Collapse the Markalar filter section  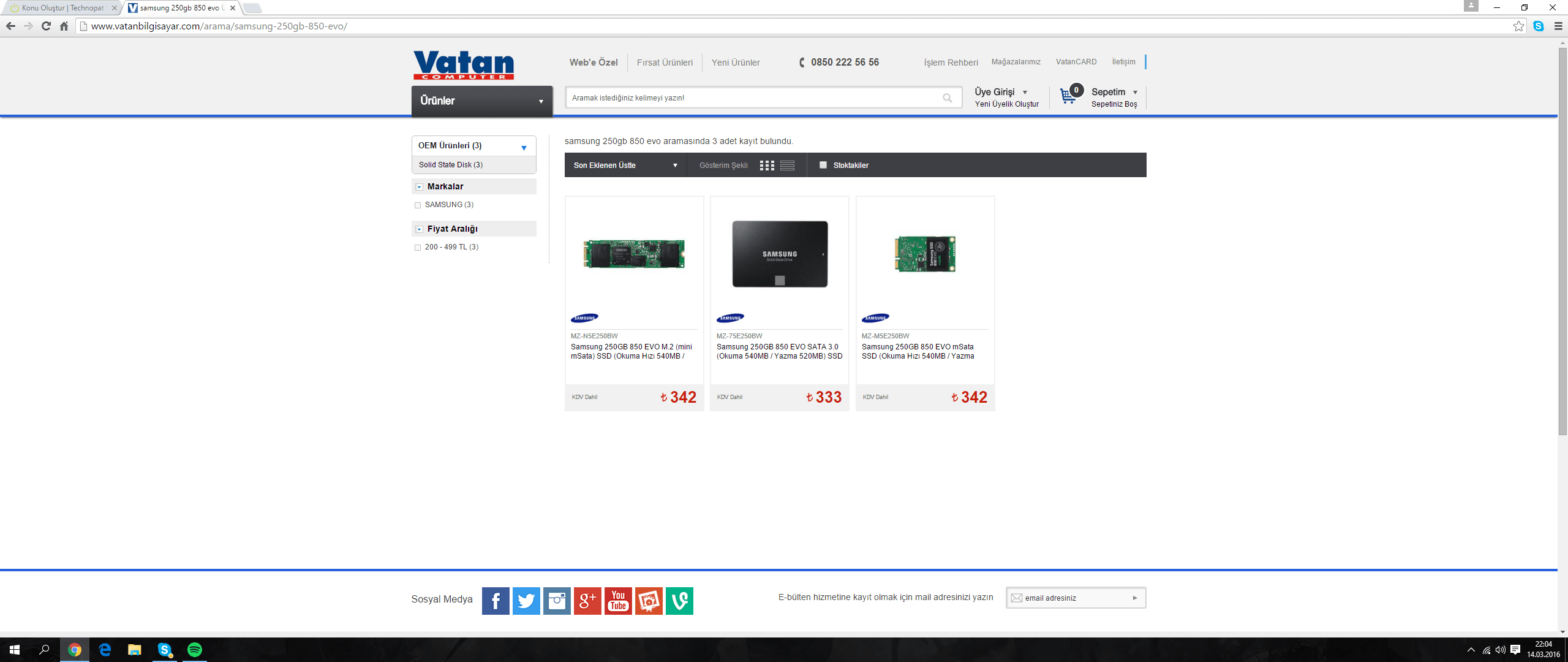pyautogui.click(x=420, y=187)
